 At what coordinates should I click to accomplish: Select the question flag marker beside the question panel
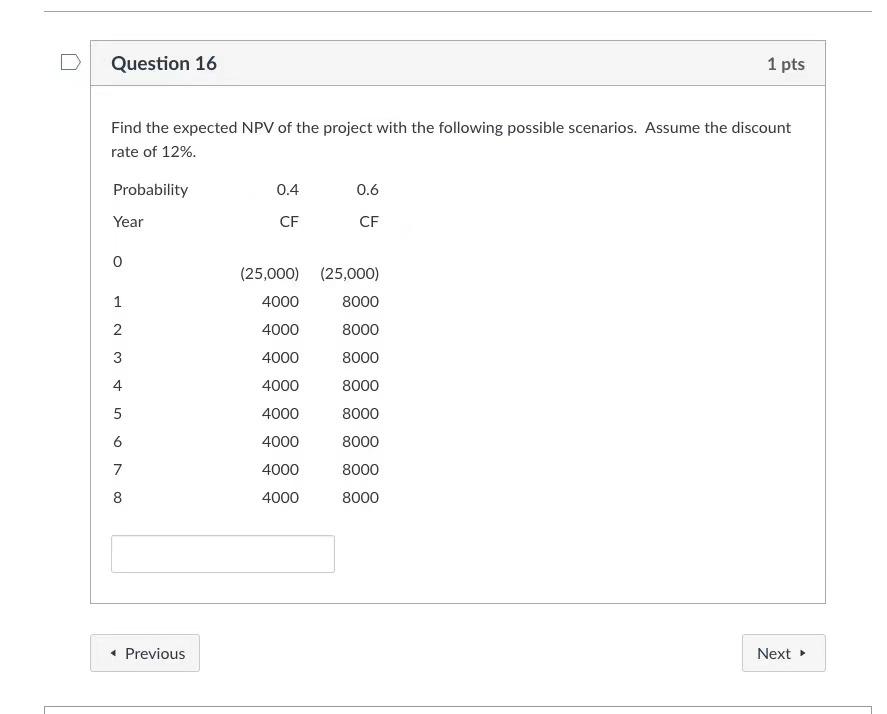69,61
